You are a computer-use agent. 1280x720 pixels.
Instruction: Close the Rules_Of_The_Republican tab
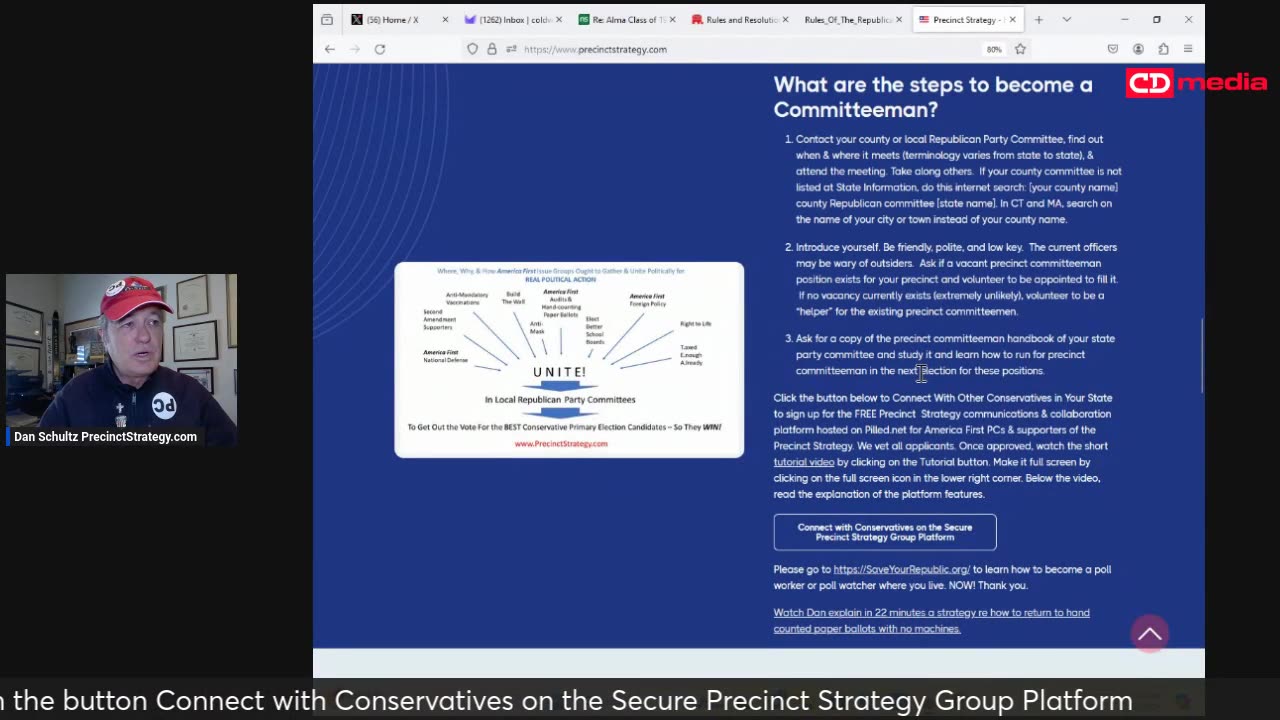tap(900, 19)
